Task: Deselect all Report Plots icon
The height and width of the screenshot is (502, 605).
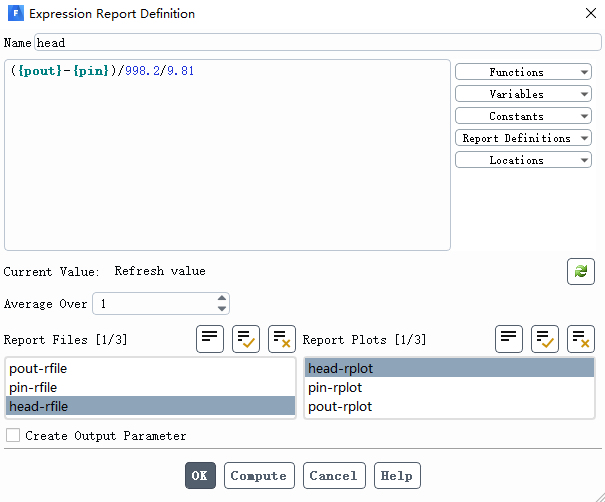Action: (581, 339)
